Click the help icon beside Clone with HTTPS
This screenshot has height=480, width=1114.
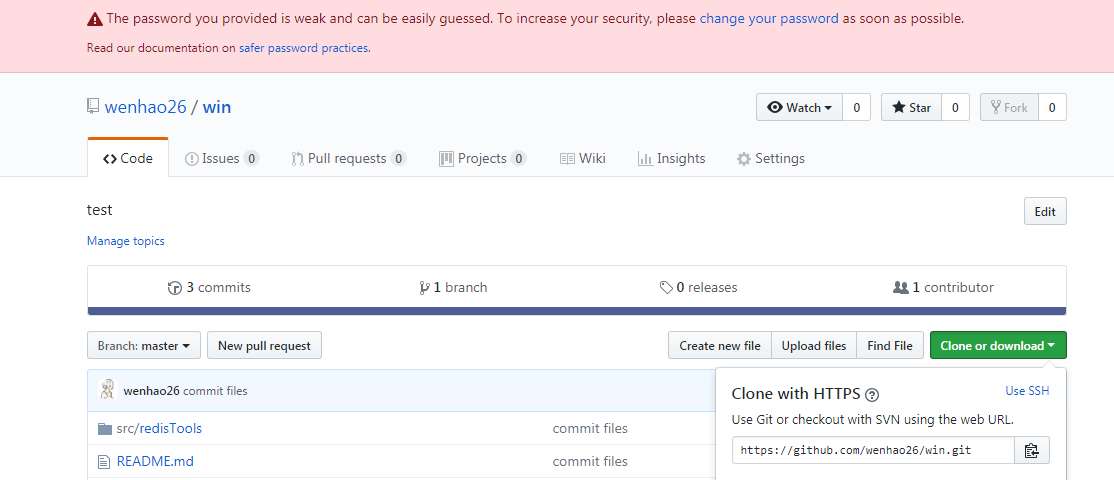click(872, 394)
